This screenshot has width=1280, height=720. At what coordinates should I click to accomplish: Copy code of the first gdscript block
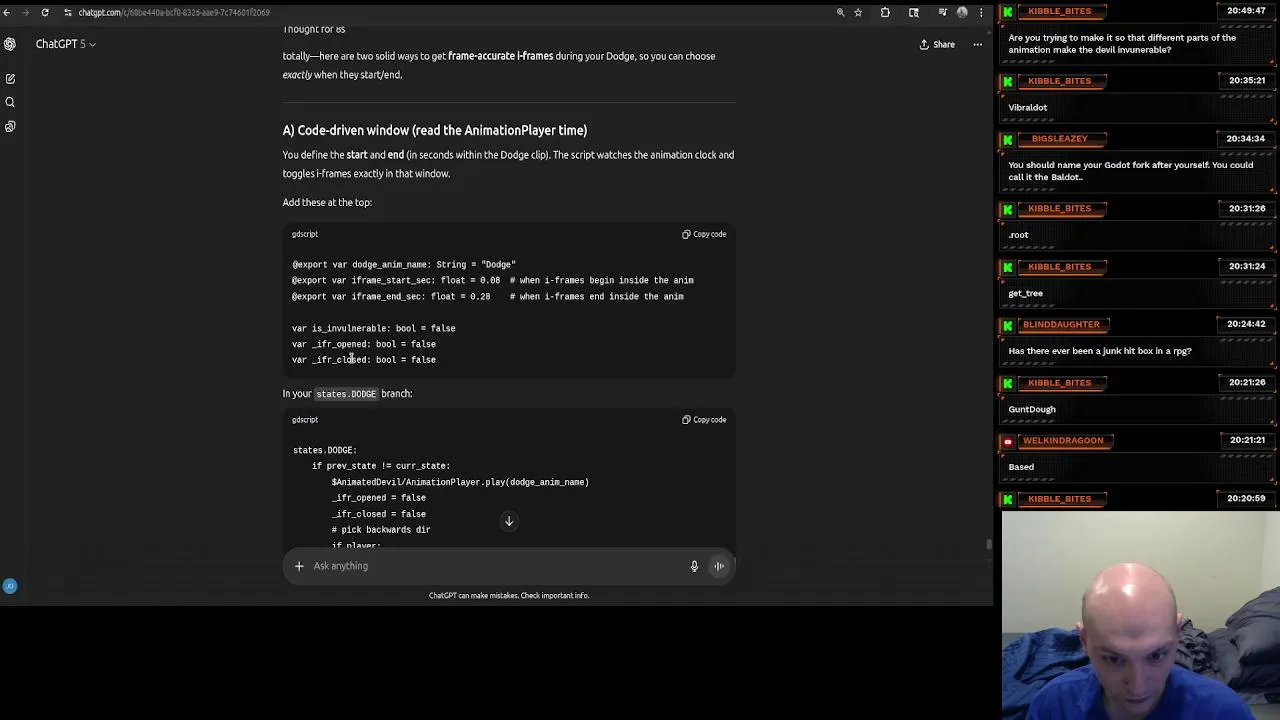[x=704, y=234]
